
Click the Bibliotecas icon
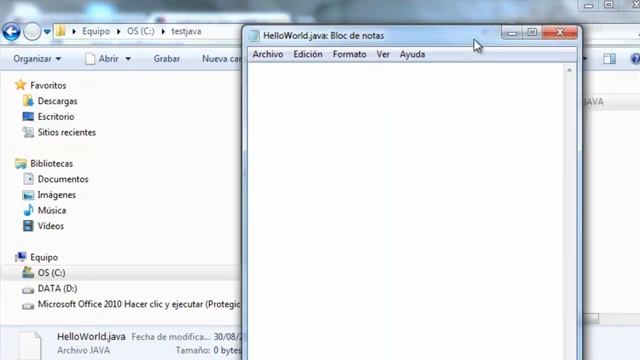pyautogui.click(x=20, y=164)
